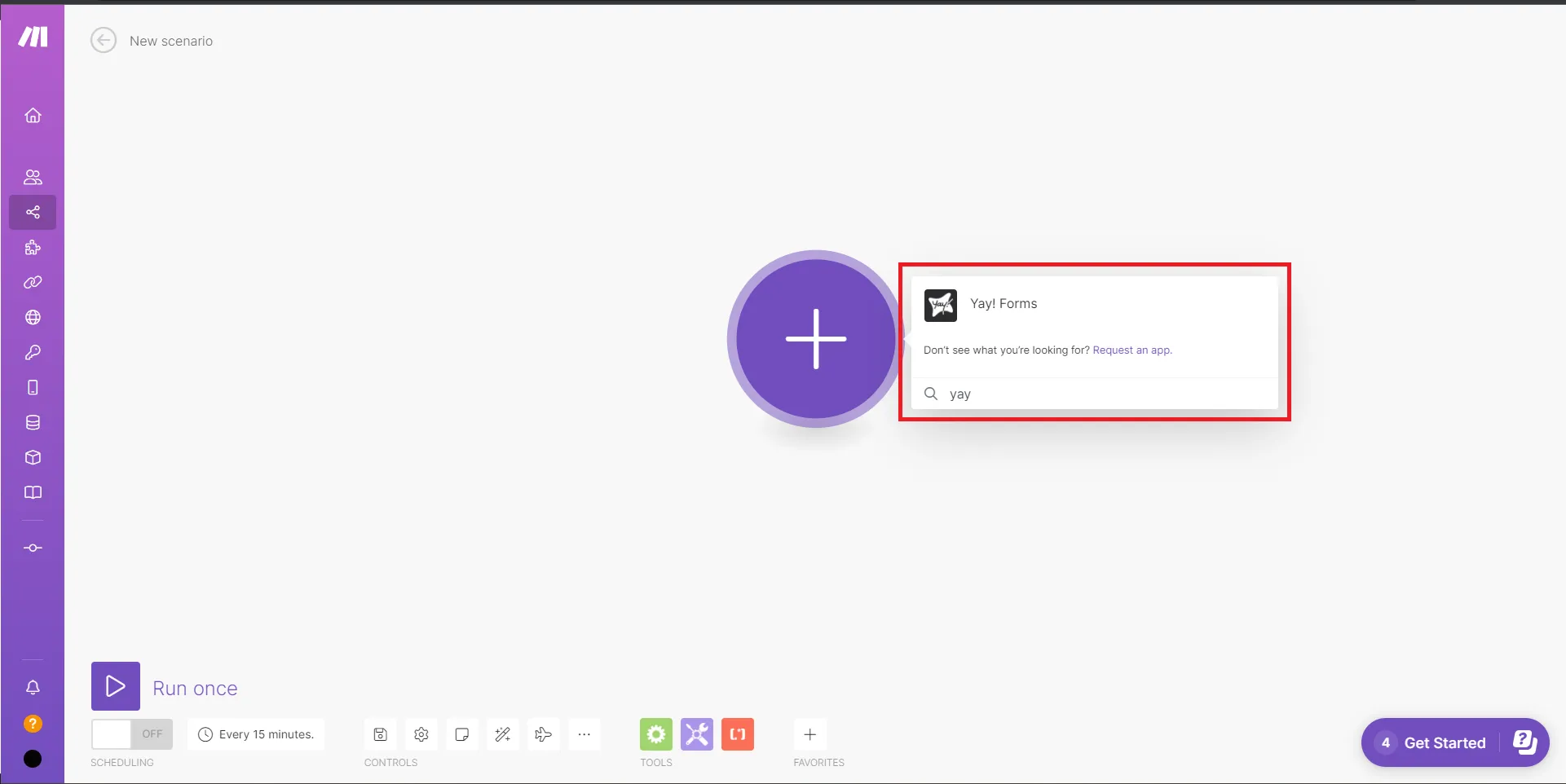Expand the more controls ellipsis menu
The width and height of the screenshot is (1566, 784).
pyautogui.click(x=584, y=734)
